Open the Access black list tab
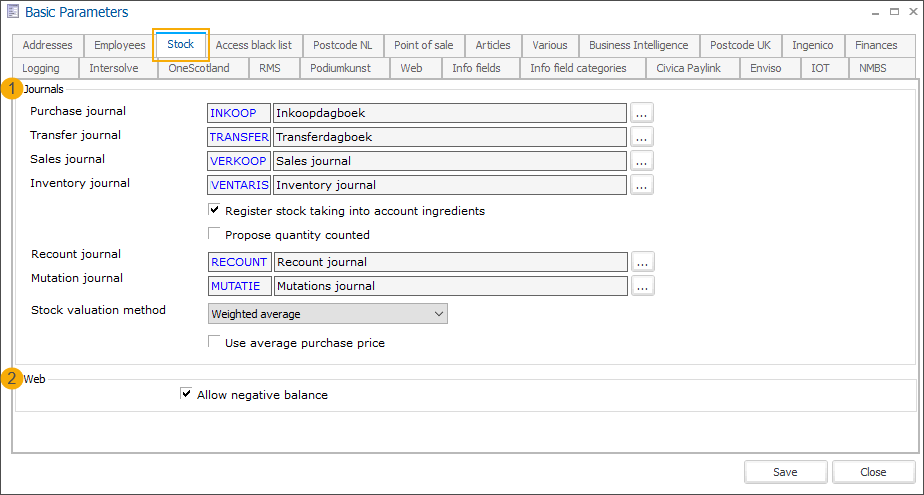 254,45
